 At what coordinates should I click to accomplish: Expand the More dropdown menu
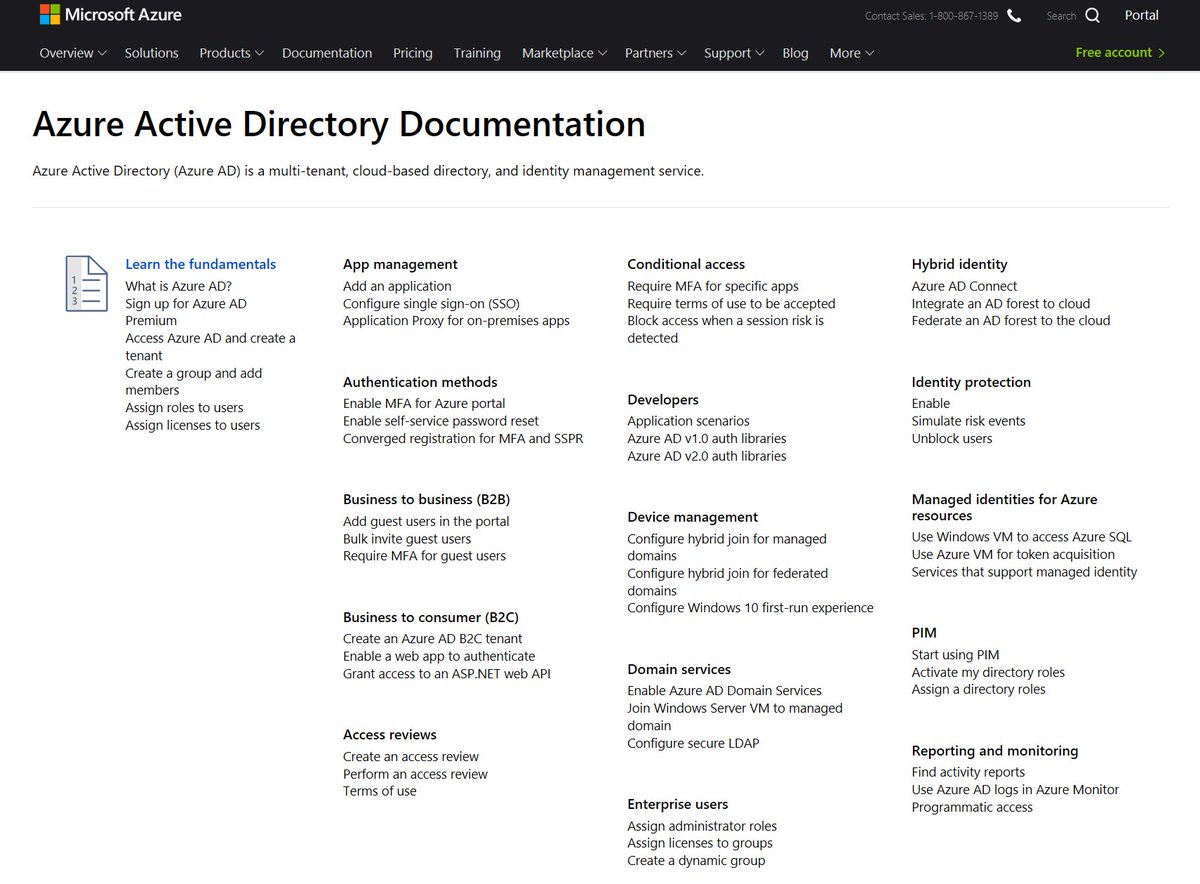coord(851,53)
